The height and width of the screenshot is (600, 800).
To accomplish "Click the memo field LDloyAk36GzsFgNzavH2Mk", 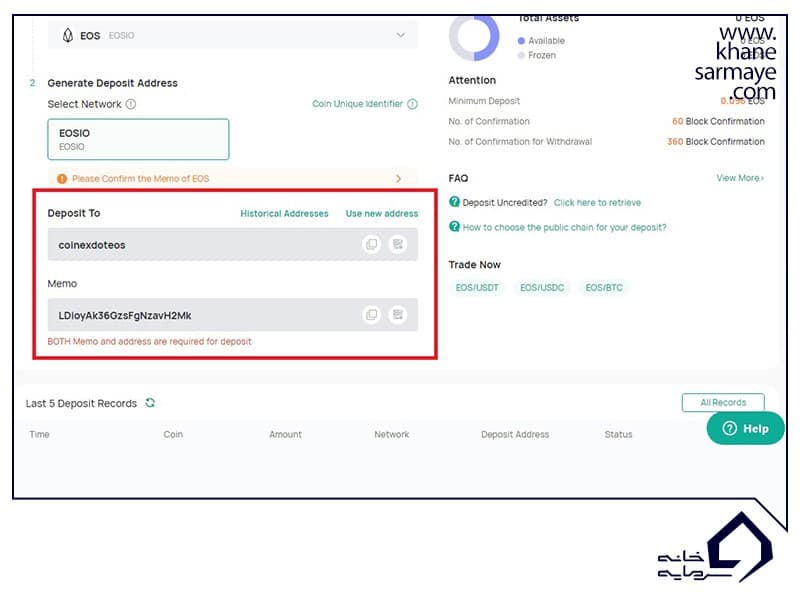I will pyautogui.click(x=233, y=315).
